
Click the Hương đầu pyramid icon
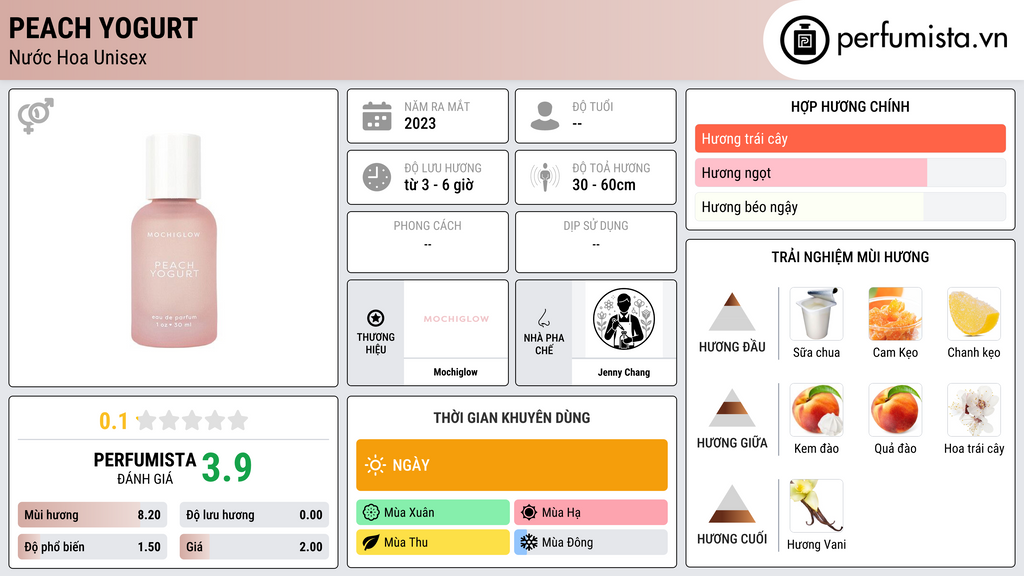[x=732, y=312]
